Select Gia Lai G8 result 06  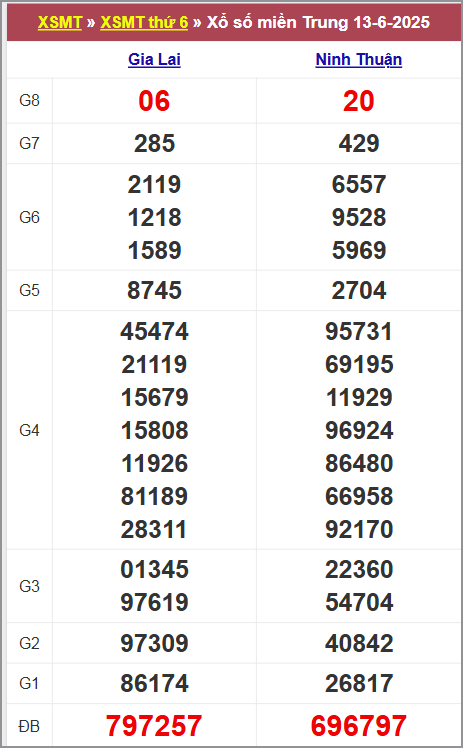(154, 101)
